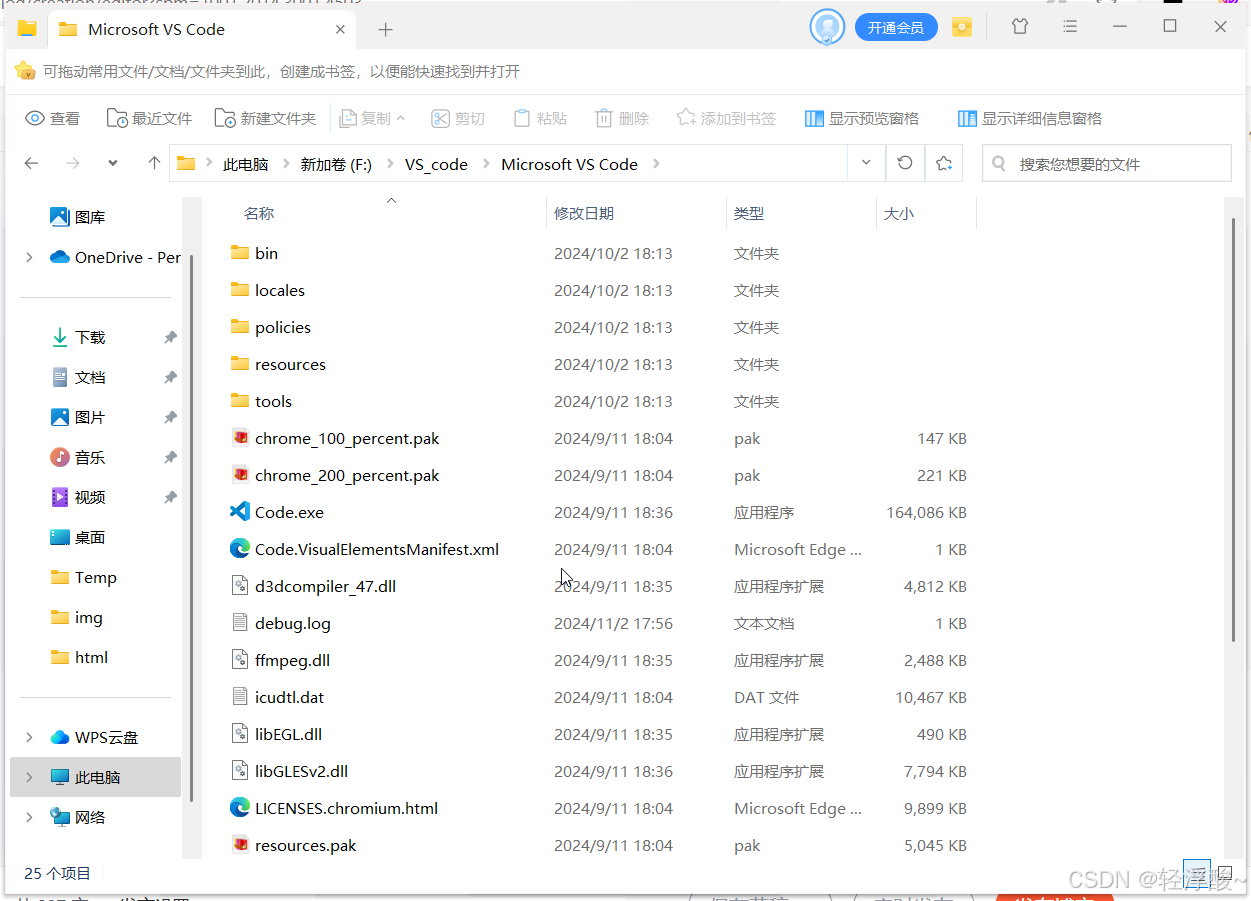Open 图库 in the sidebar
Viewport: 1251px width, 901px height.
(78, 217)
